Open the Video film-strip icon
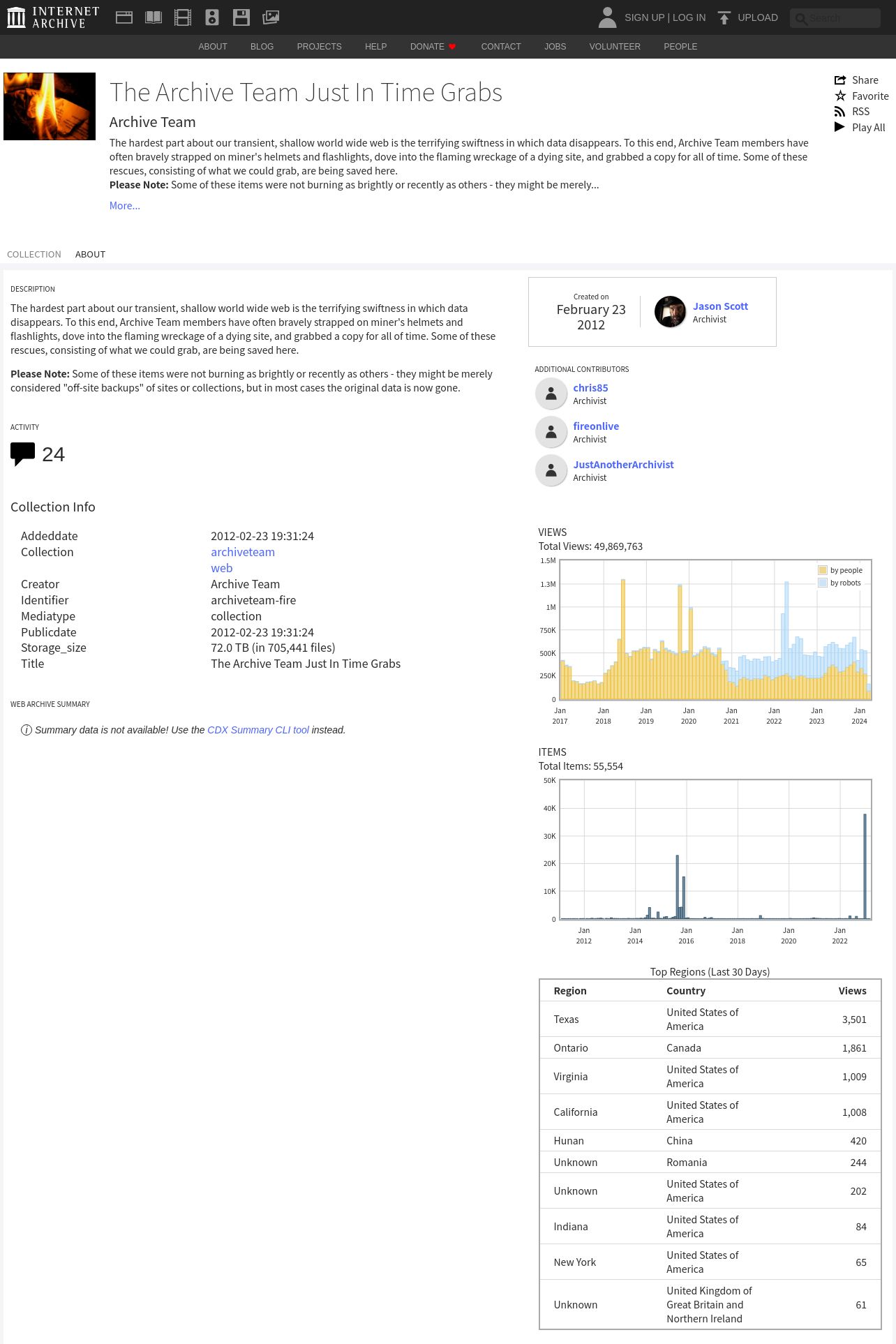 coord(183,17)
